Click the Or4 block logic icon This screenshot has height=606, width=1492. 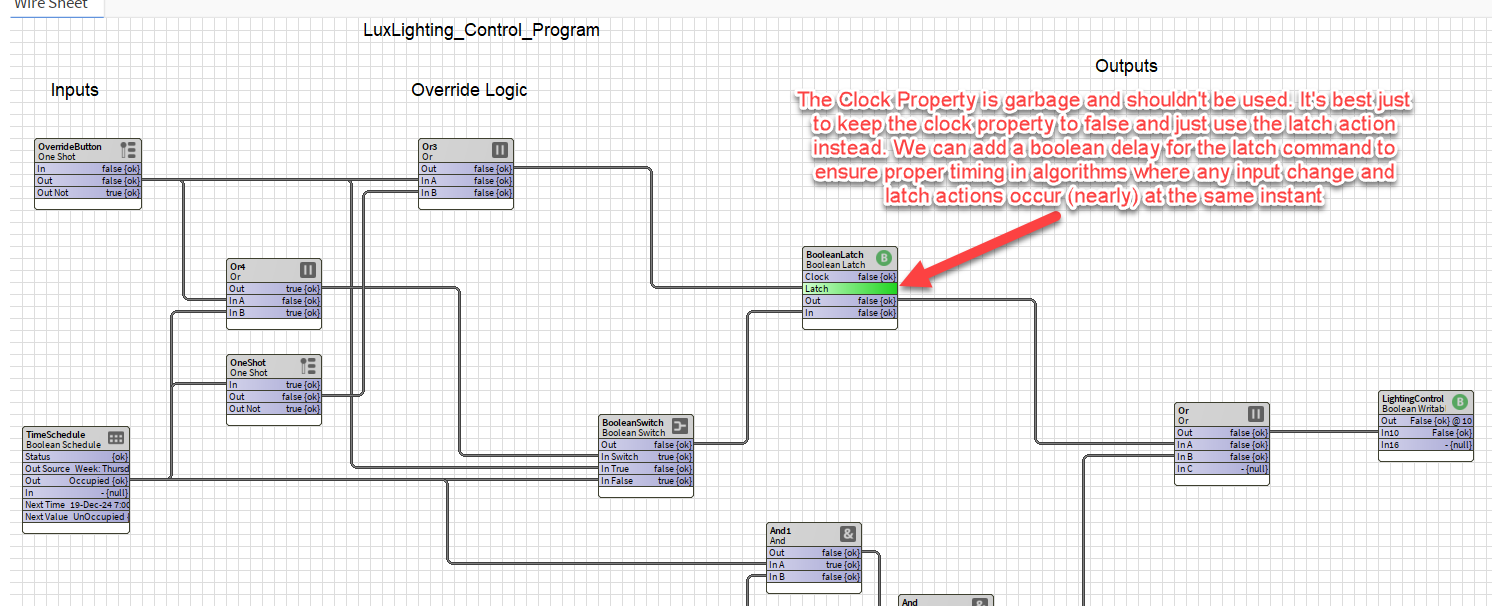[x=308, y=270]
